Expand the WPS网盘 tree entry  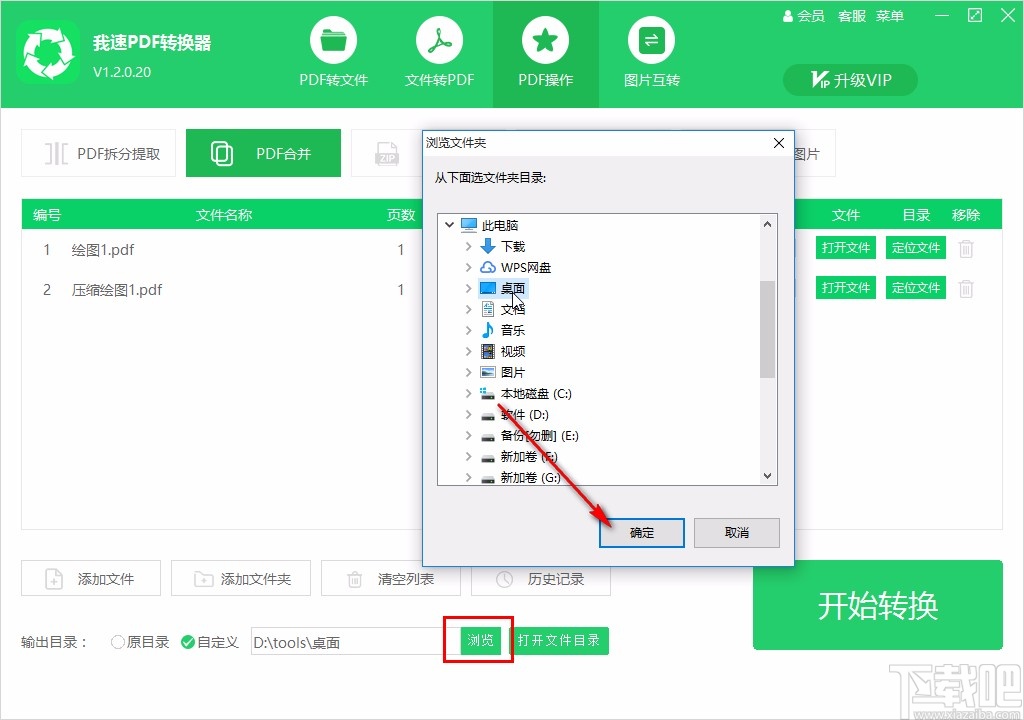point(468,267)
